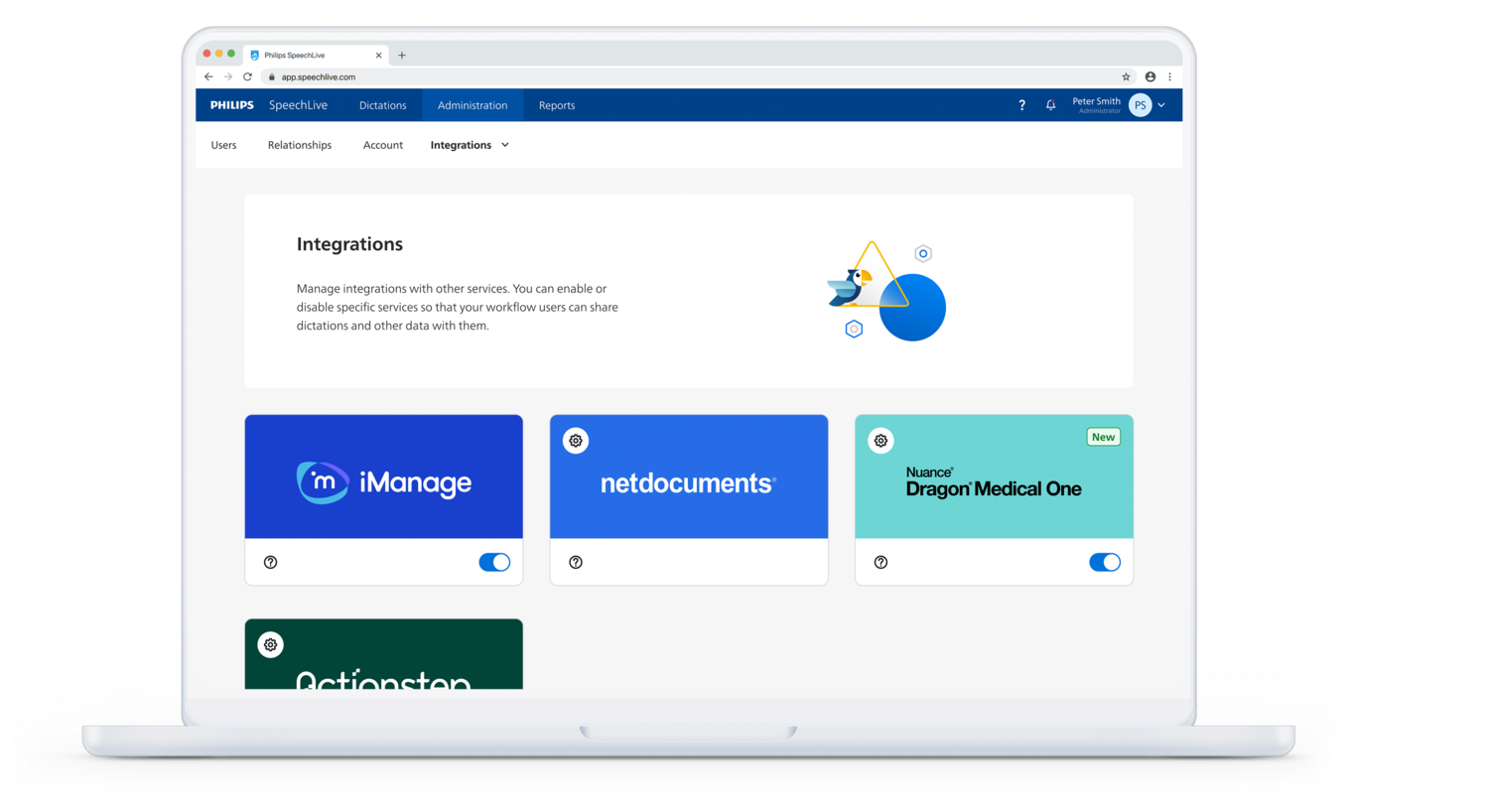Switch to the Account tab
Screen dimensions: 1489x812
[383, 145]
